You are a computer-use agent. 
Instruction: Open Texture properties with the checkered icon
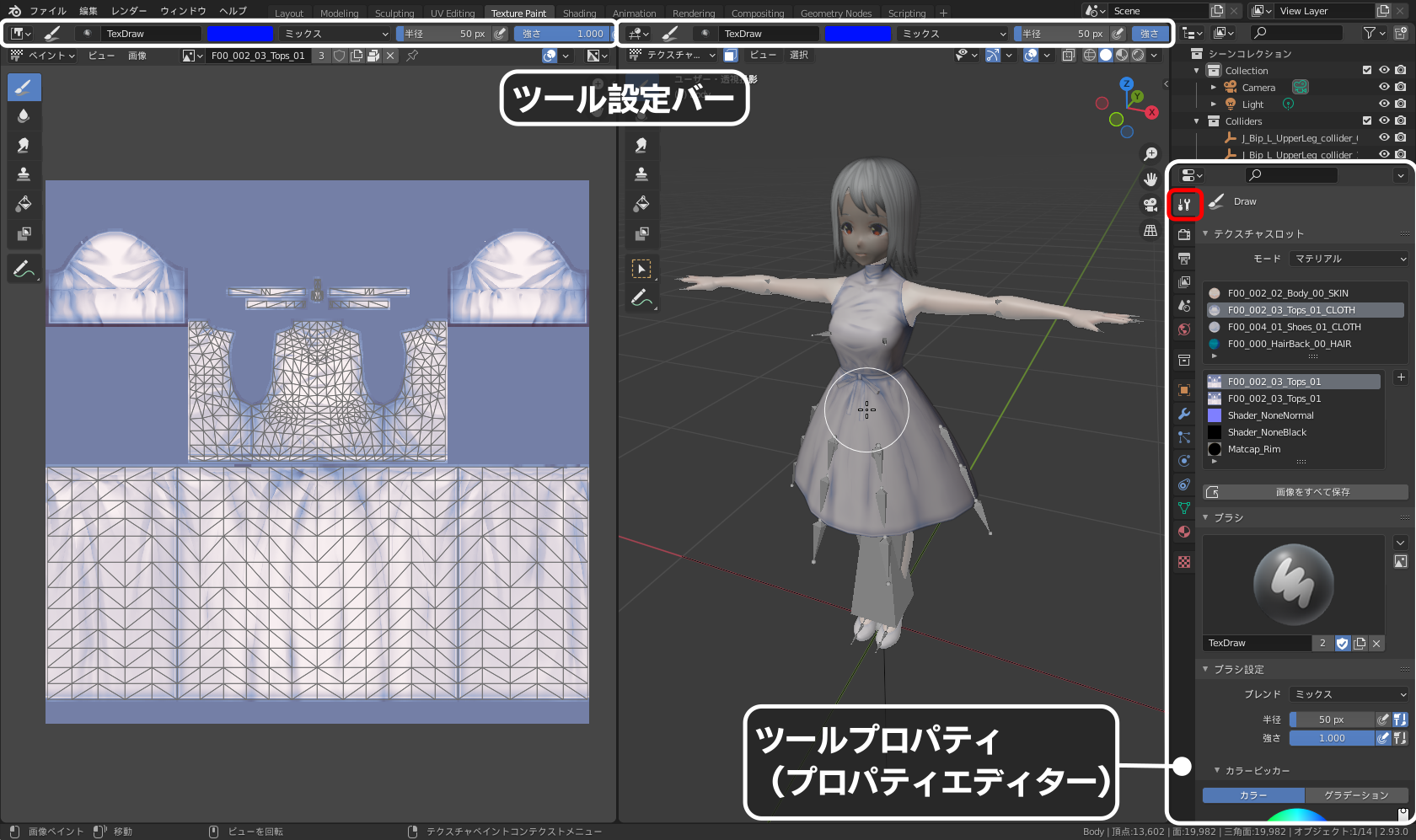pyautogui.click(x=1183, y=561)
